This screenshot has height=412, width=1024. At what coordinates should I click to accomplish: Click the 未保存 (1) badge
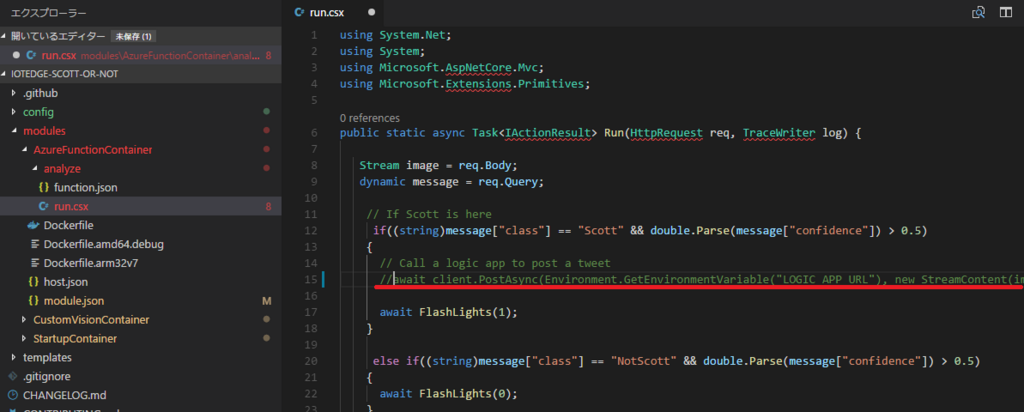point(134,36)
